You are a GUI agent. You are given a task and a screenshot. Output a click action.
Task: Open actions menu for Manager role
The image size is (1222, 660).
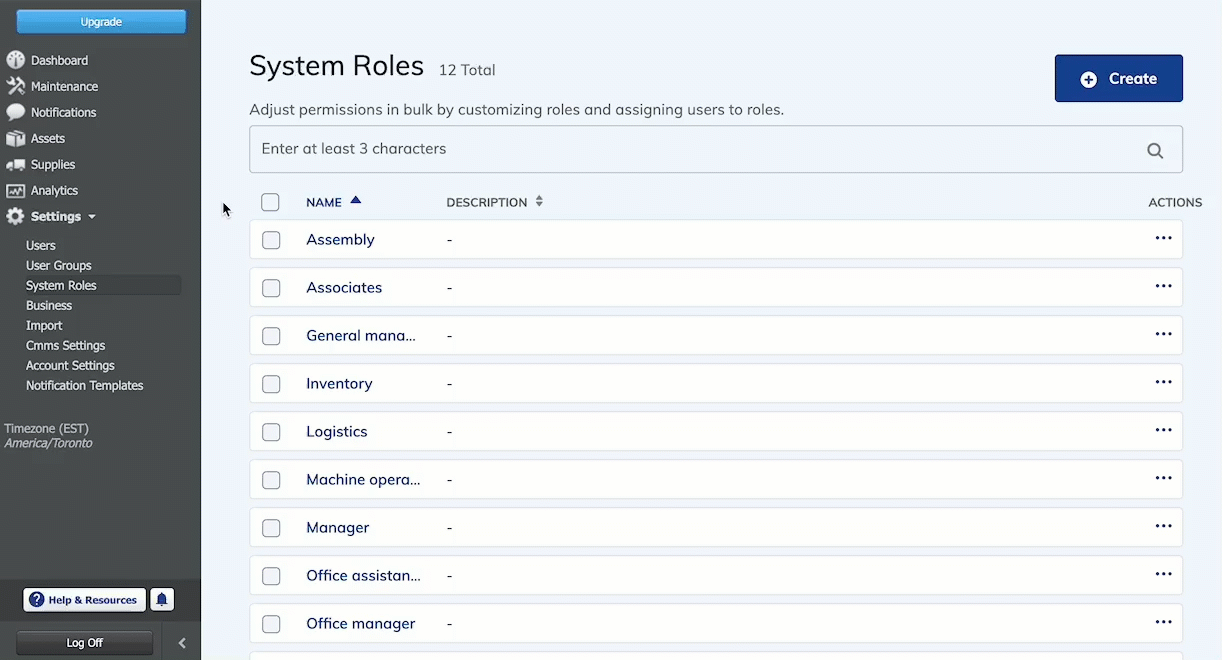click(1163, 526)
